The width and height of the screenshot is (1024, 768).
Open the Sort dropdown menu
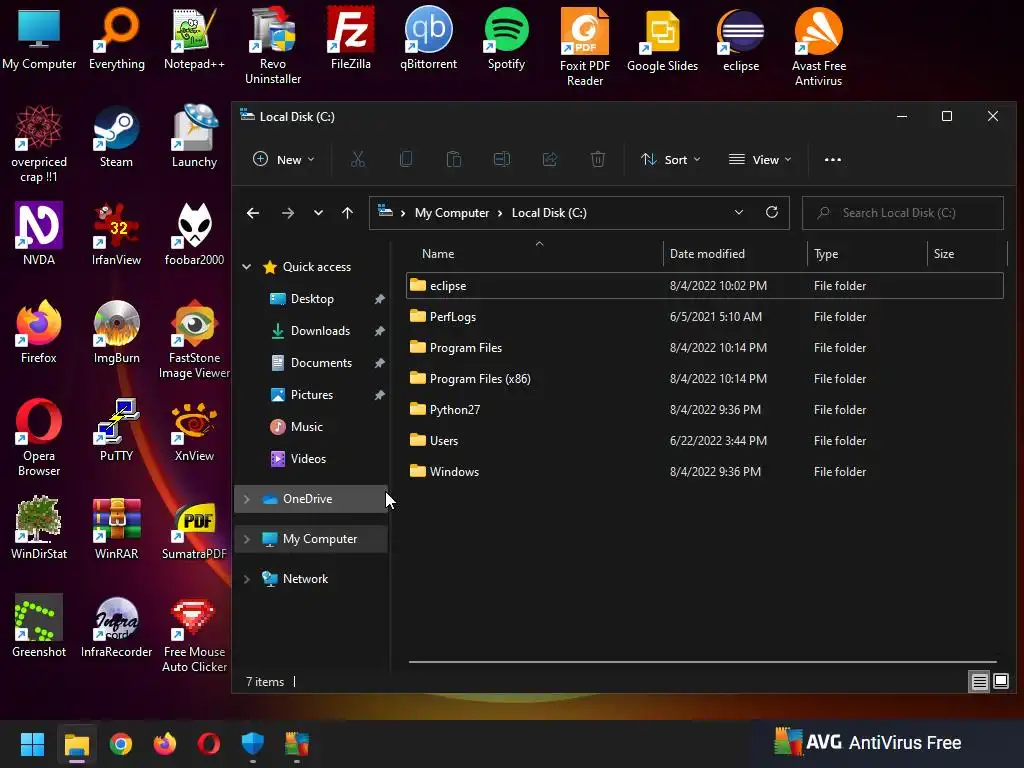coord(670,159)
